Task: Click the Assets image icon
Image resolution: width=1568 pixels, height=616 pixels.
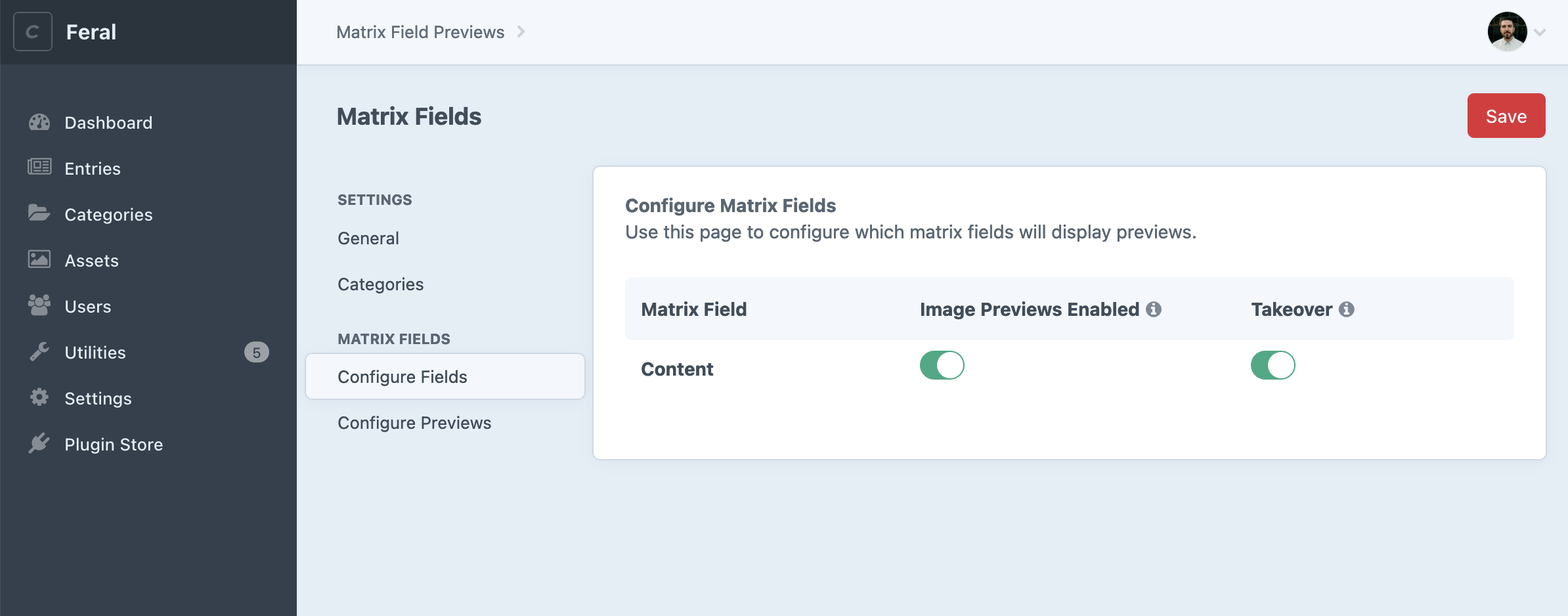Action: coord(39,259)
